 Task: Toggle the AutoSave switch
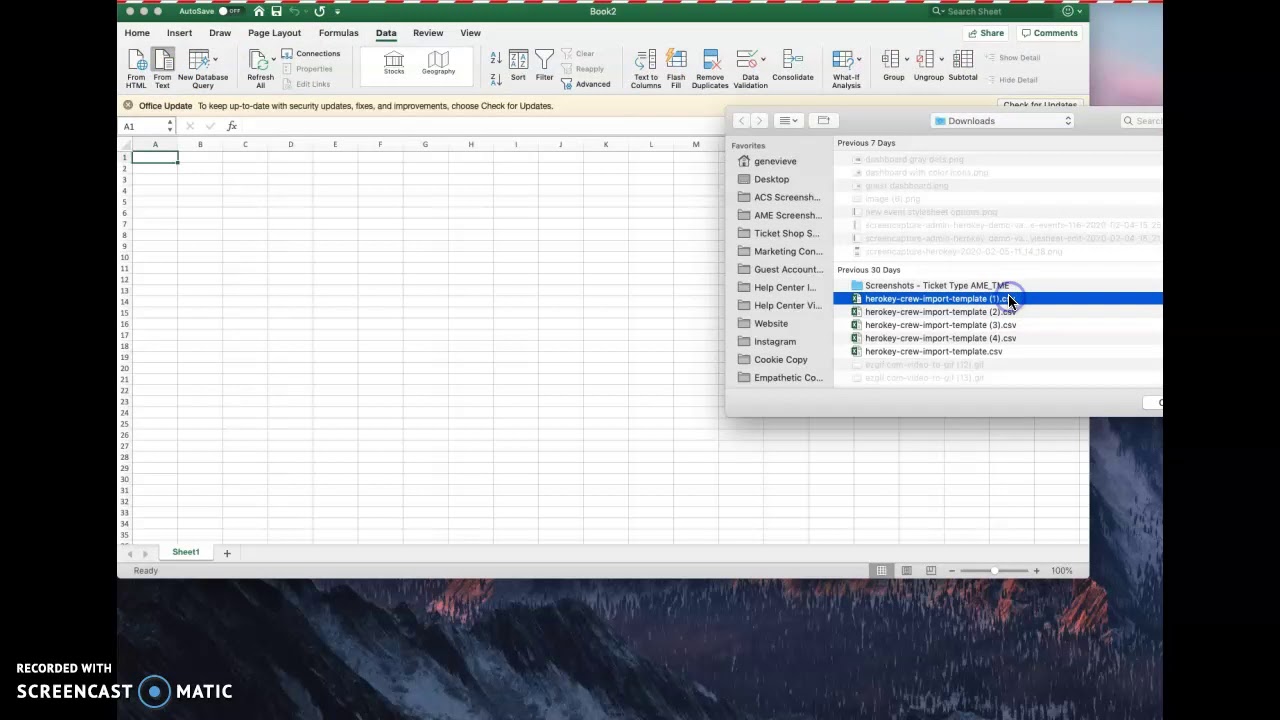click(230, 11)
